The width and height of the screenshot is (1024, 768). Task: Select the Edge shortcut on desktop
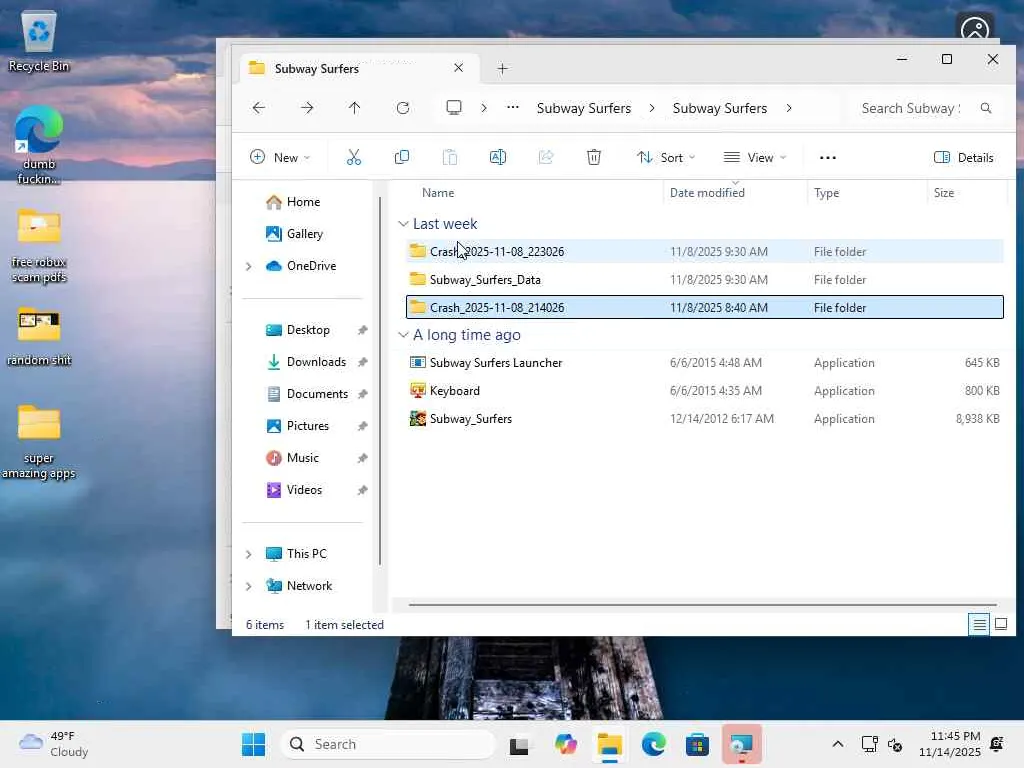(x=39, y=145)
